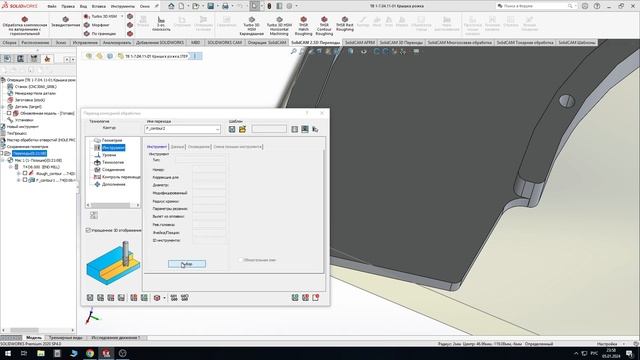Select Соединение in the operation dialog tree
The width and height of the screenshot is (640, 360).
point(113,169)
